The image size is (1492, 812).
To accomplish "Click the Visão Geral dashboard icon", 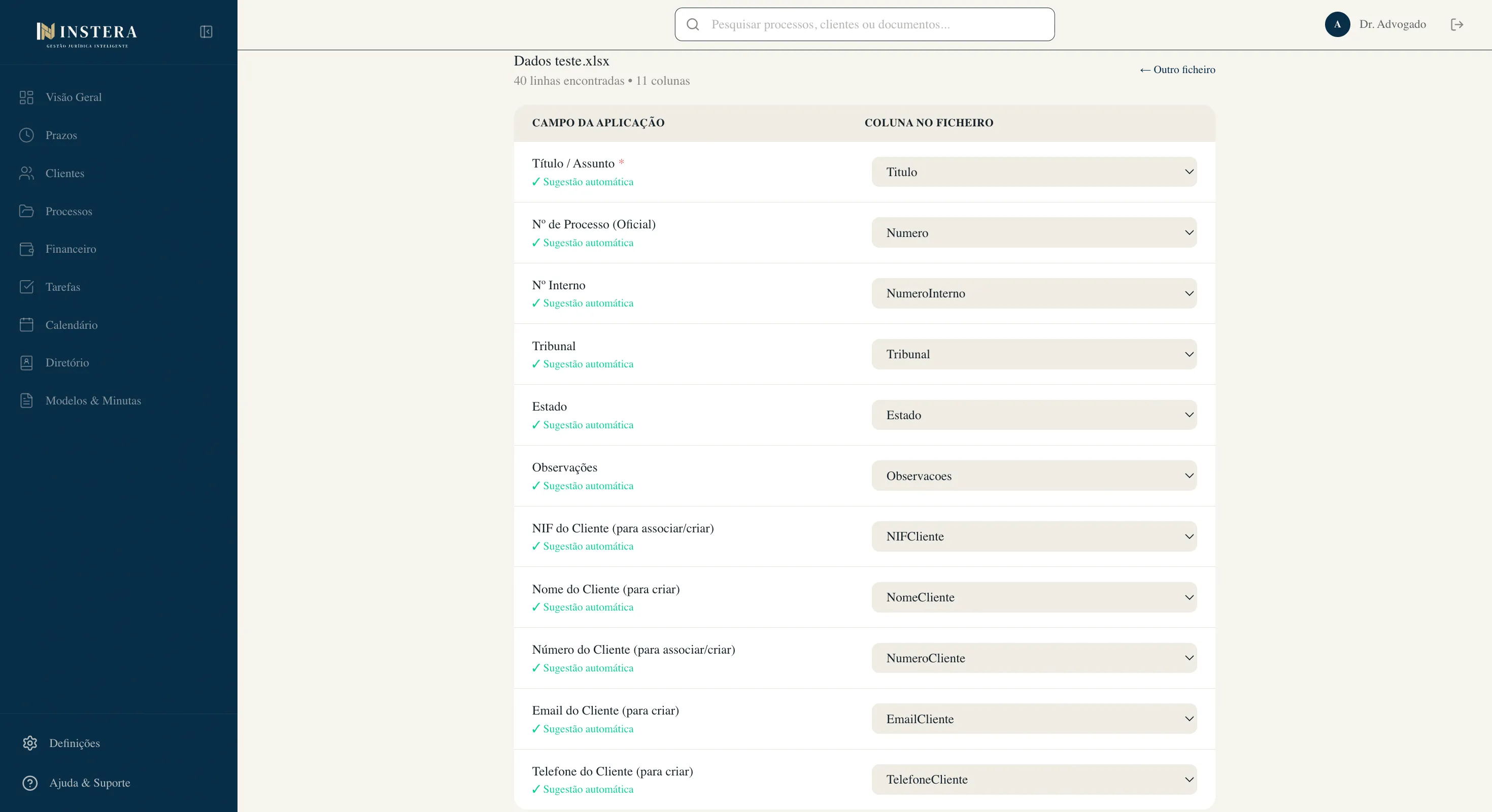I will (26, 97).
